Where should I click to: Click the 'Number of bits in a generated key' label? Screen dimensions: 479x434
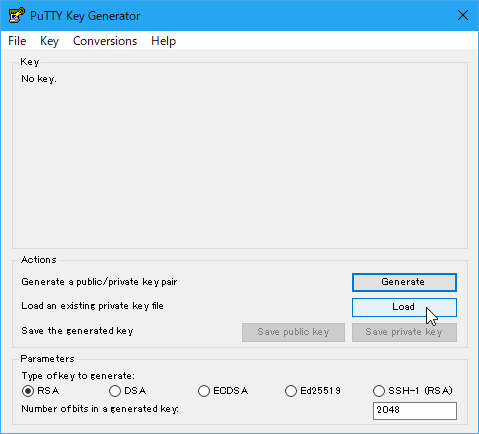point(100,409)
